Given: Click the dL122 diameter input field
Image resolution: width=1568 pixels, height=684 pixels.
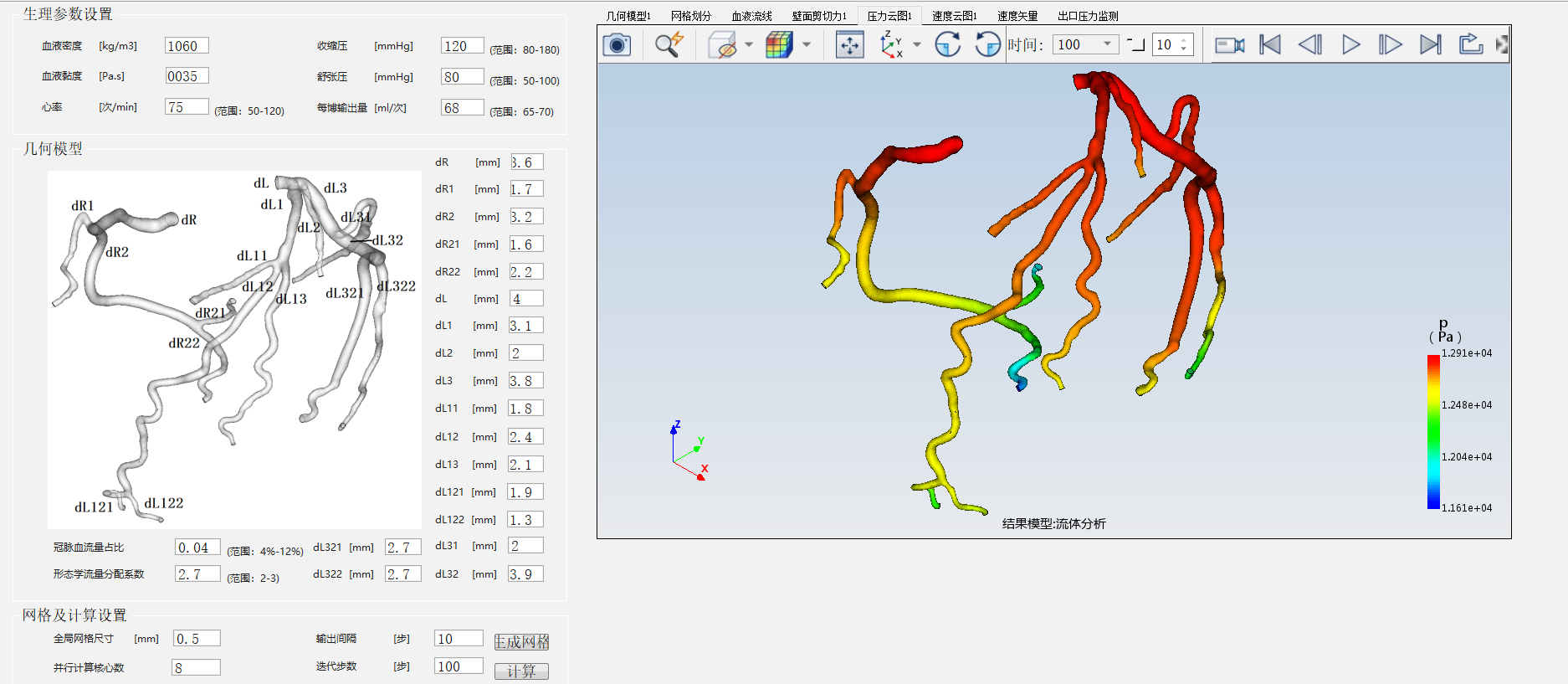Looking at the screenshot, I should pos(527,520).
